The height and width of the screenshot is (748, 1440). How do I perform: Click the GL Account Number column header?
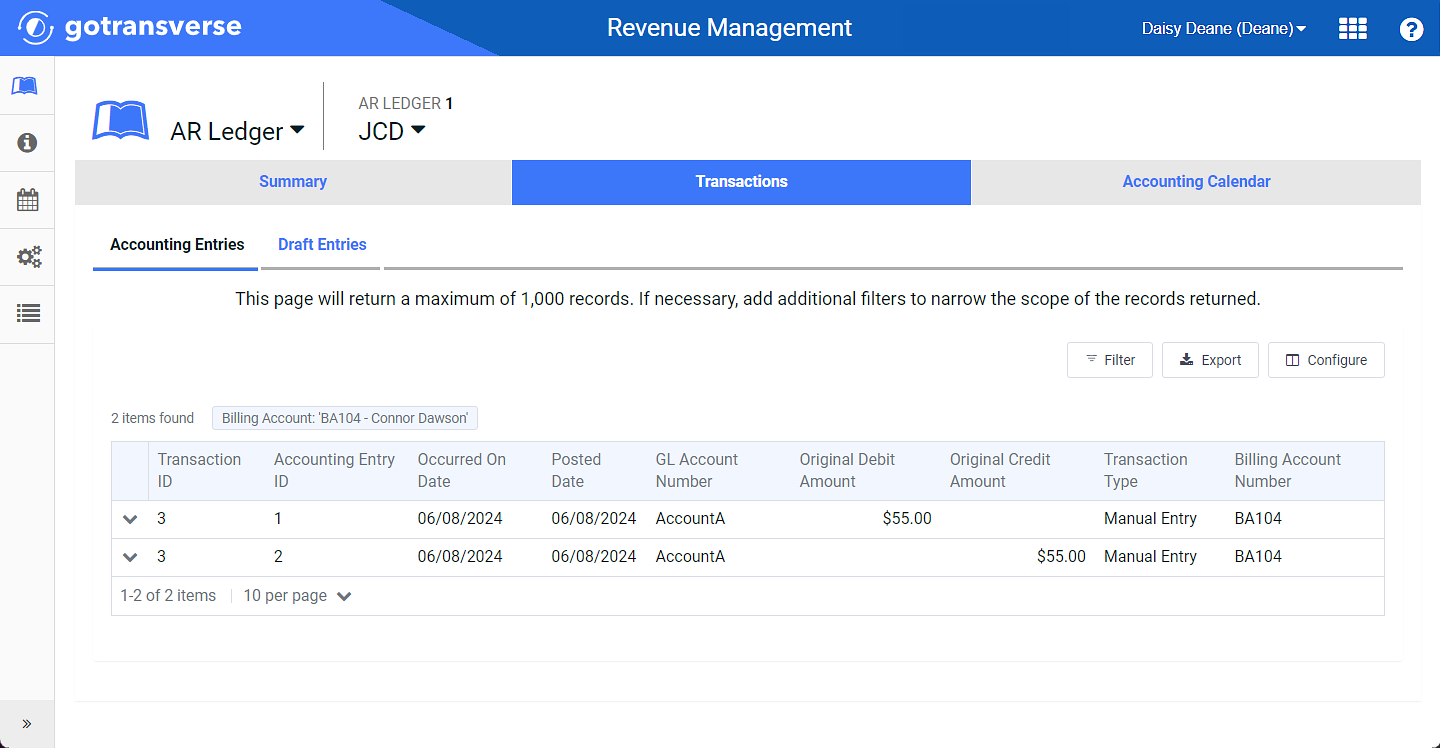(696, 470)
